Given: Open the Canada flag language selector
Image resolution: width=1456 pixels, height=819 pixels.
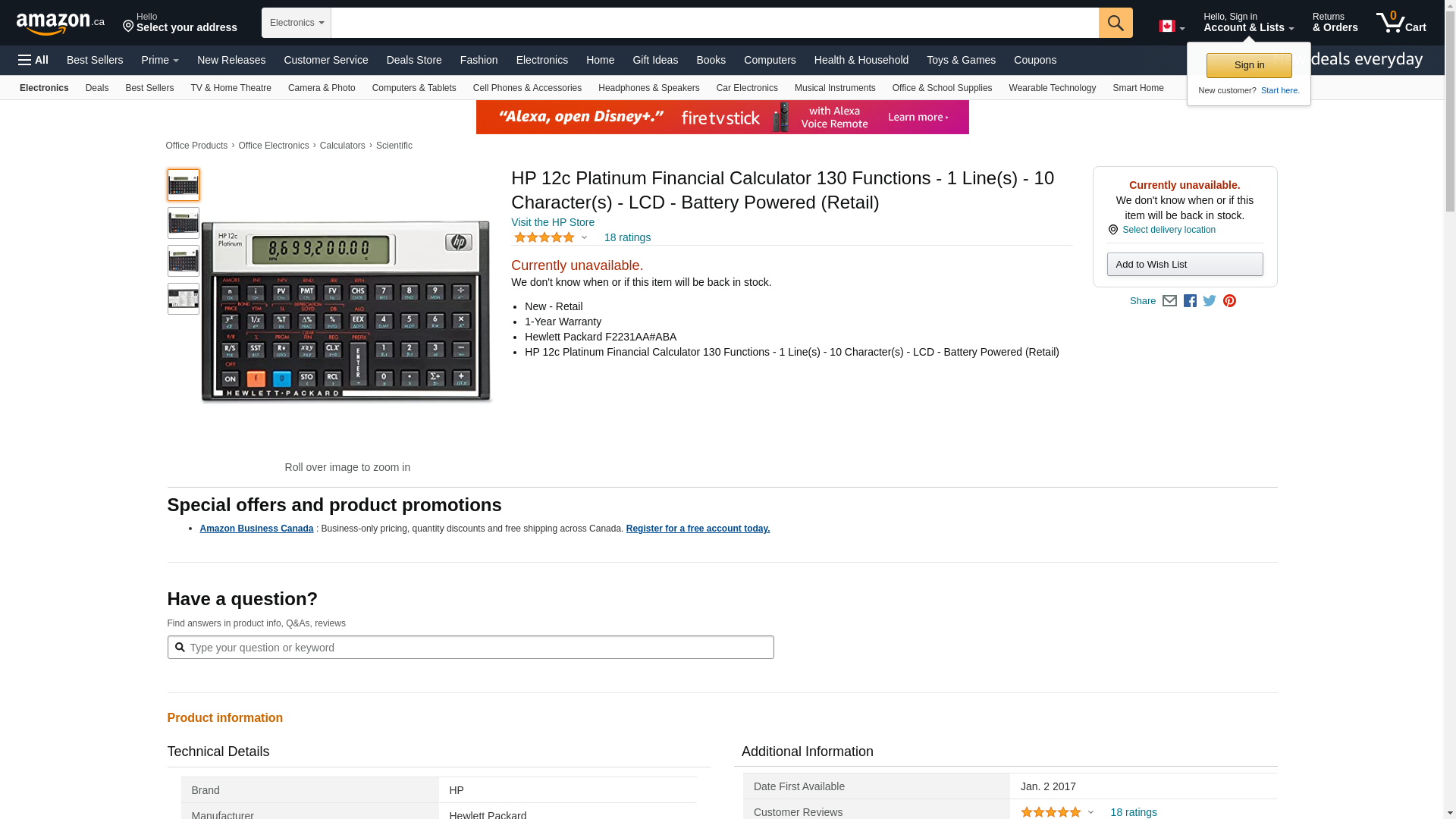Looking at the screenshot, I should point(1171,27).
